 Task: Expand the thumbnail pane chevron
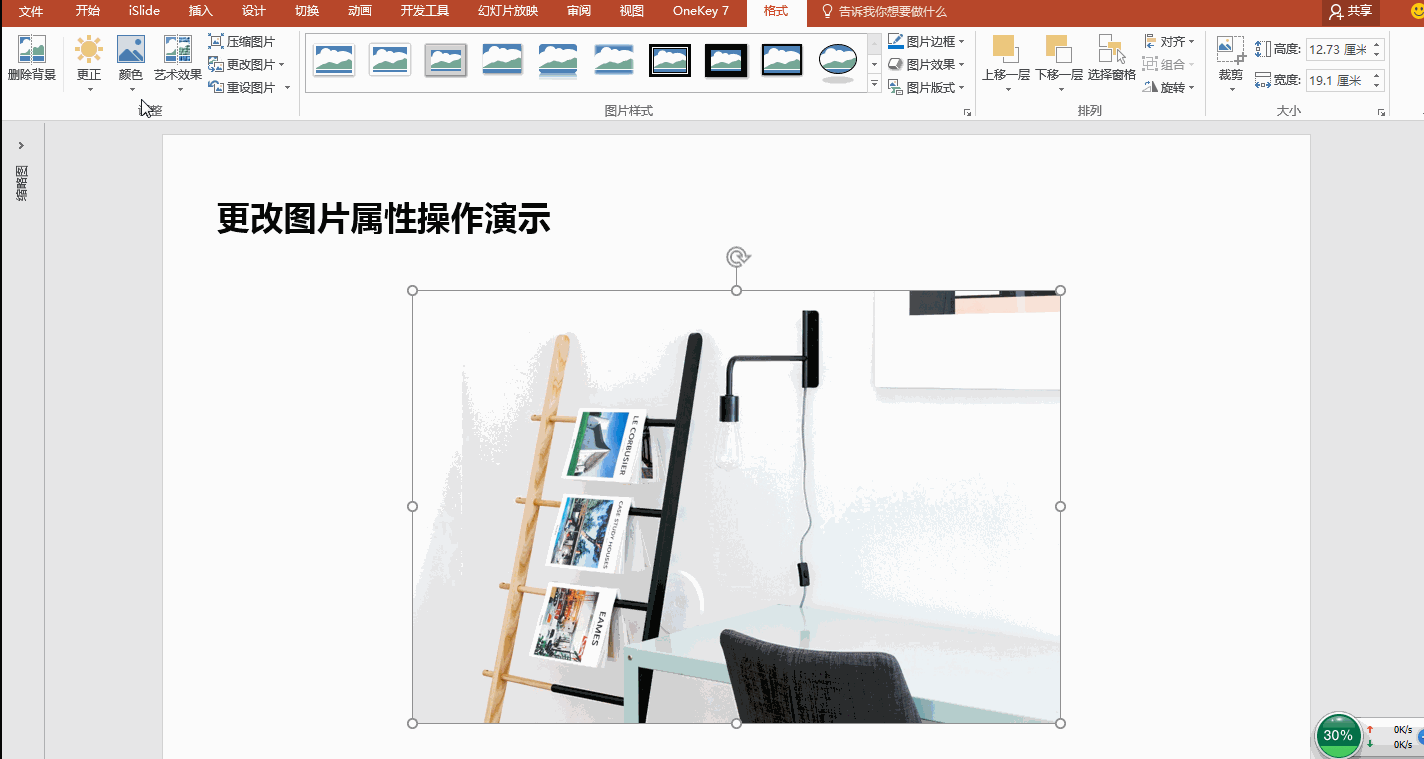tap(21, 146)
